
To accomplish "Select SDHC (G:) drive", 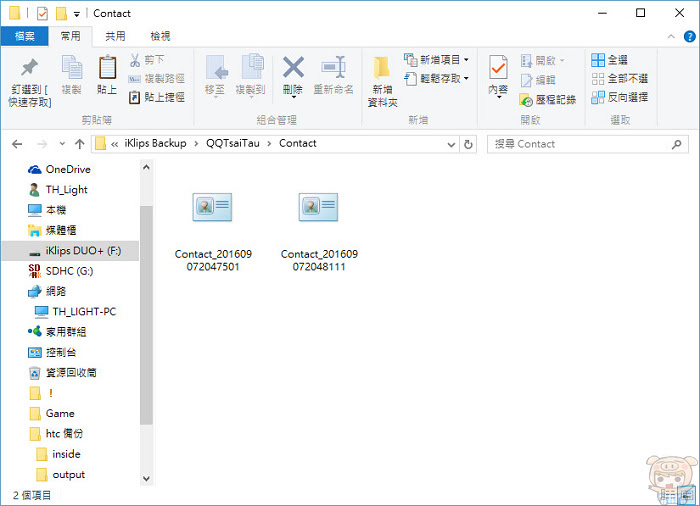I will (x=61, y=271).
